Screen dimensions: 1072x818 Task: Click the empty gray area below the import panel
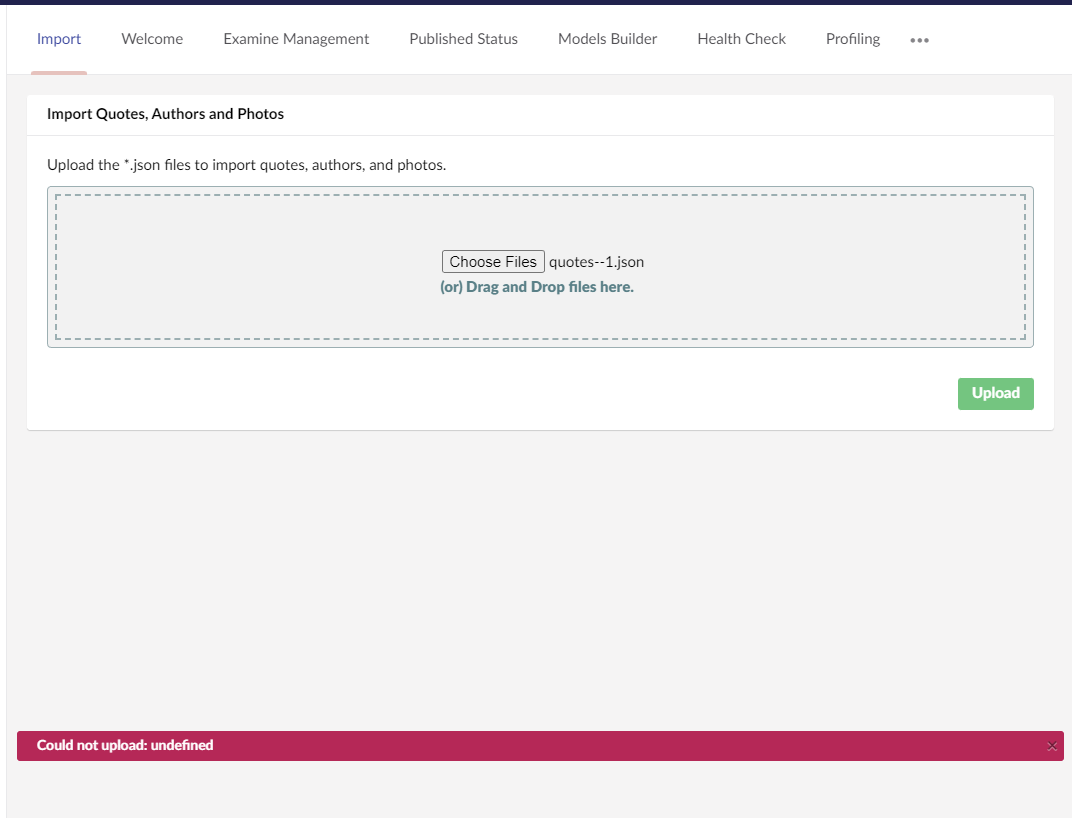[540, 580]
